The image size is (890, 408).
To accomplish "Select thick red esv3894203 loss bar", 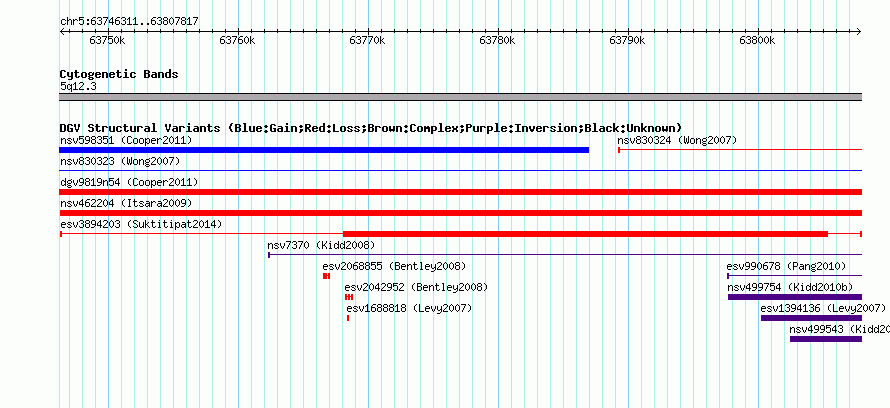I will tap(585, 234).
